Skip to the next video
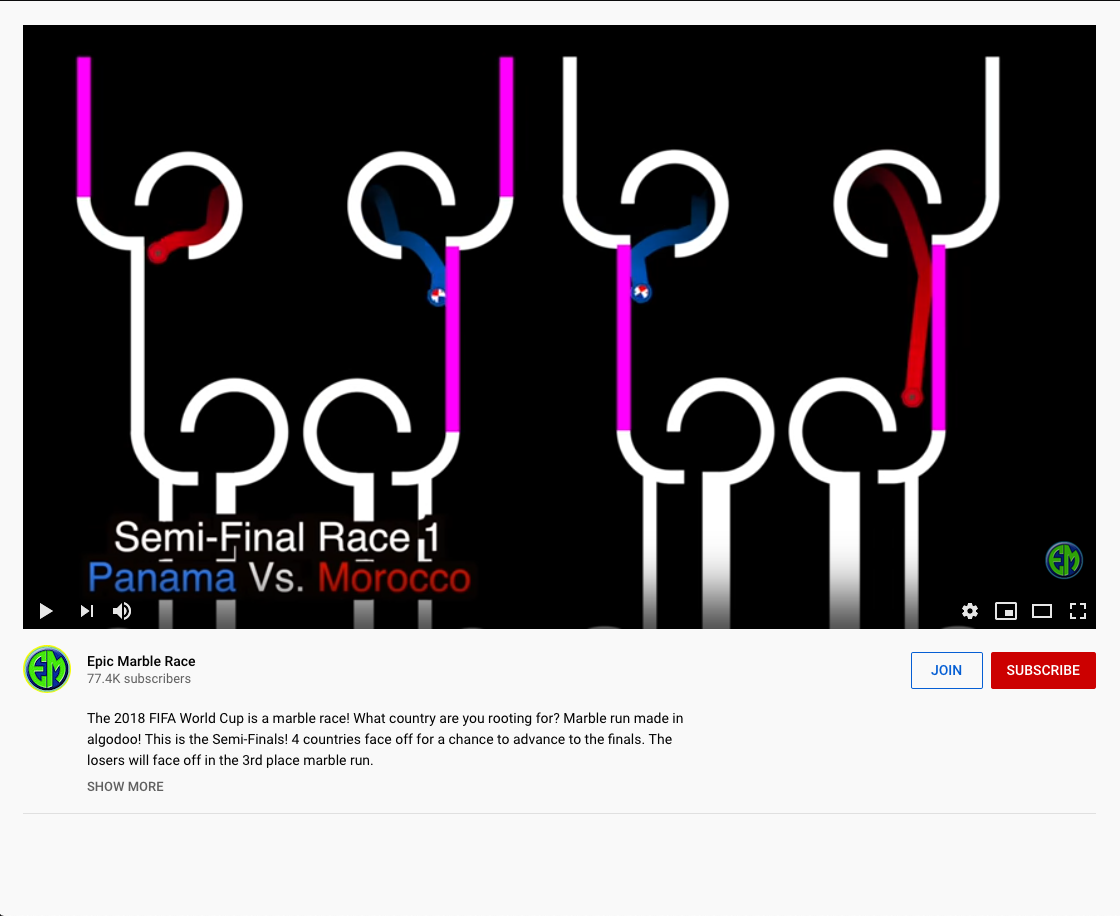1120x916 pixels. [x=86, y=611]
